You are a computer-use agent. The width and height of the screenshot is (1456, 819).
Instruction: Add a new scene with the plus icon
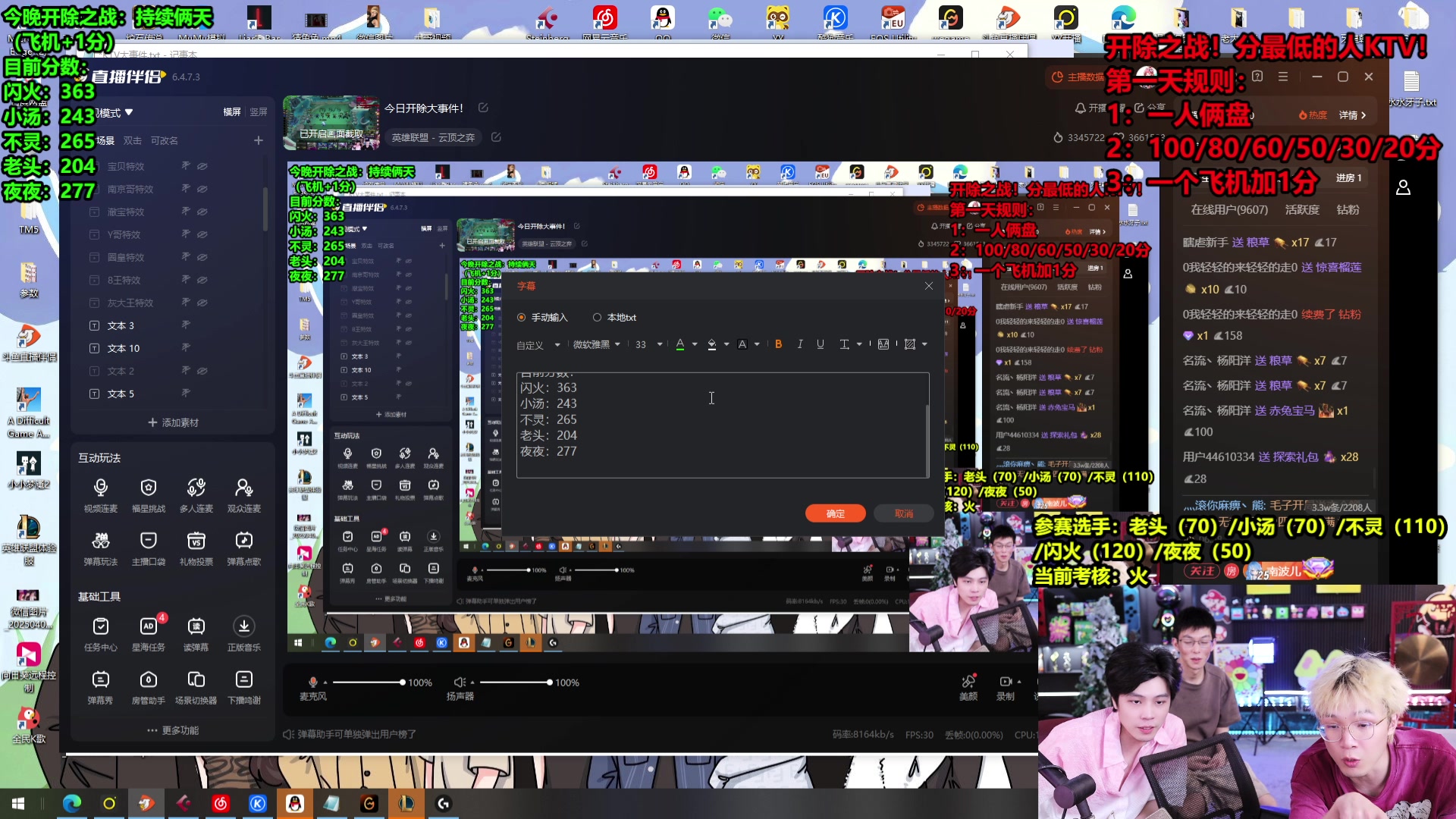[259, 140]
